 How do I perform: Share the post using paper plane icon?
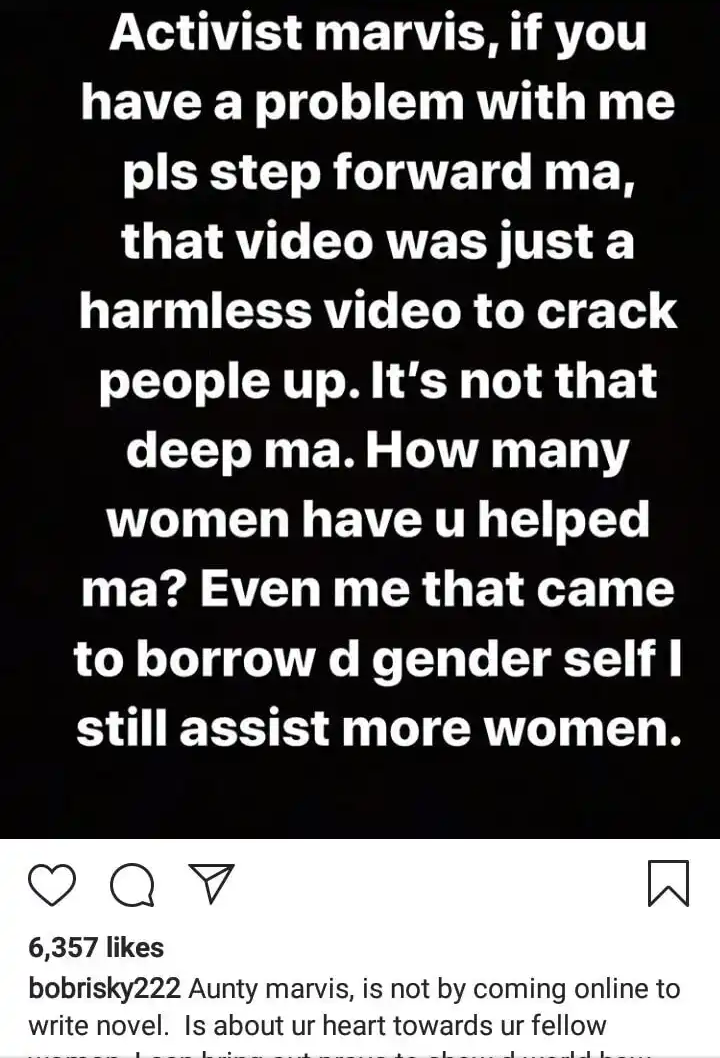pos(212,883)
